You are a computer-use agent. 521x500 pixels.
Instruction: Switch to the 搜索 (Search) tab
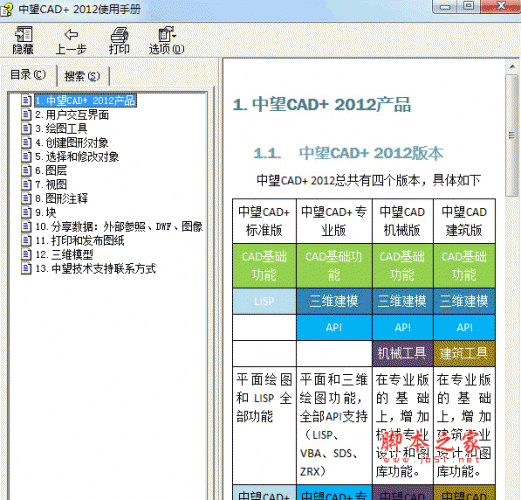(x=82, y=76)
